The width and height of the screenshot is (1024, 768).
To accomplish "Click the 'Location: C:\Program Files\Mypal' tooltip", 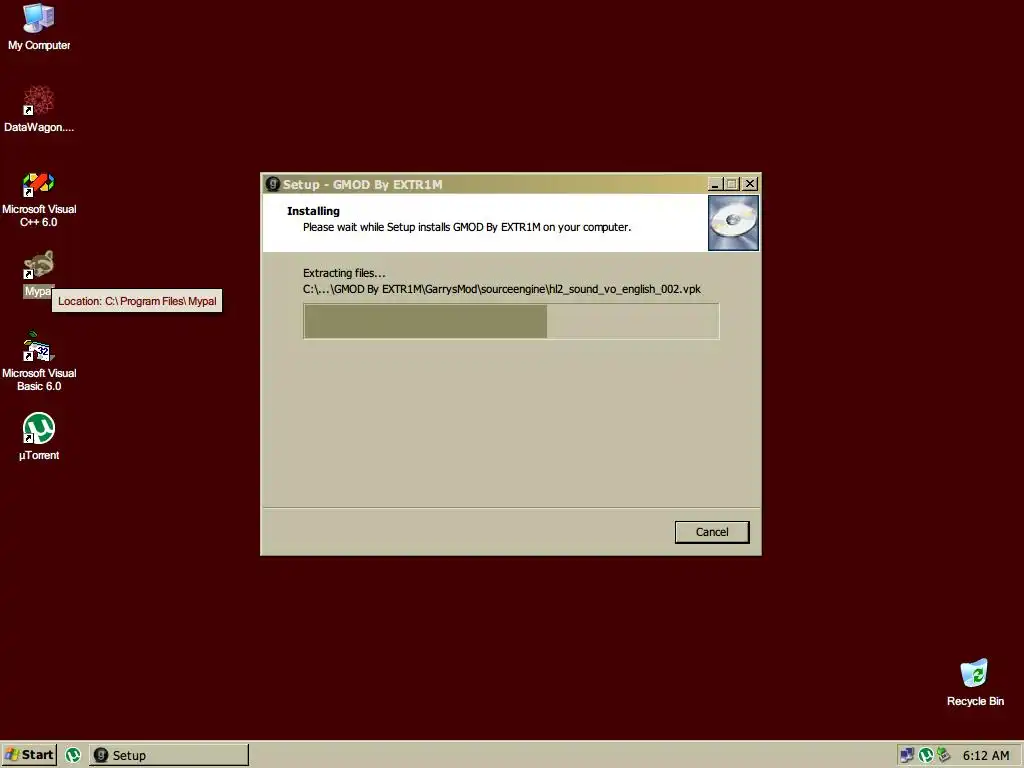I will pos(137,301).
